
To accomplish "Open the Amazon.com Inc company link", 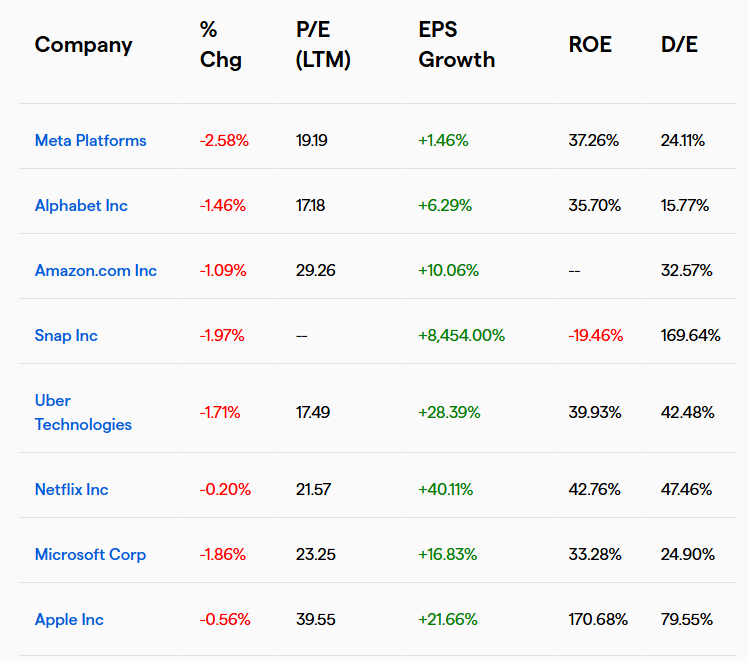I will pos(96,270).
